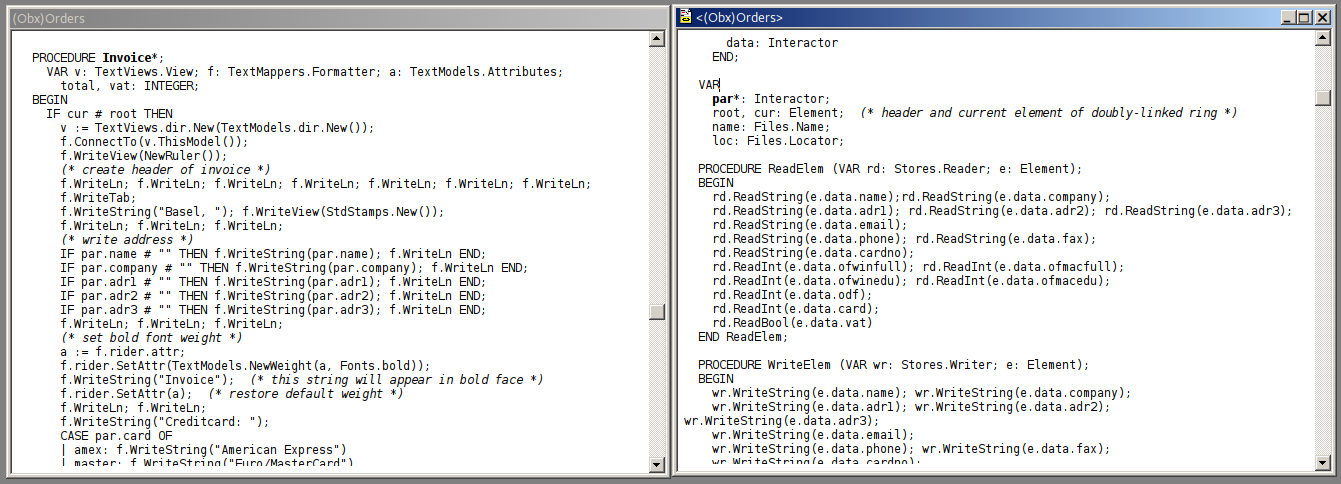
Task: Click the f.WriteString("Invoice") line
Action: [x=147, y=380]
